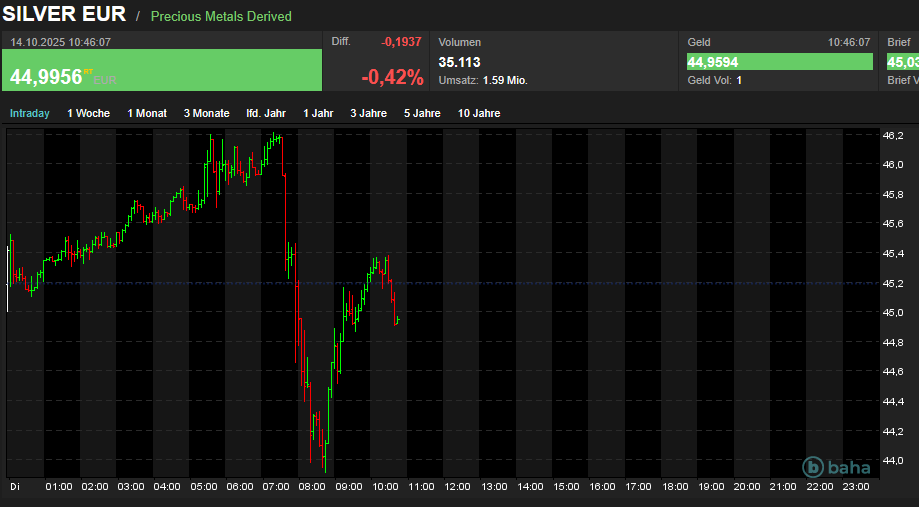Click the 18:00 time axis label
The height and width of the screenshot is (507, 919).
click(x=675, y=486)
